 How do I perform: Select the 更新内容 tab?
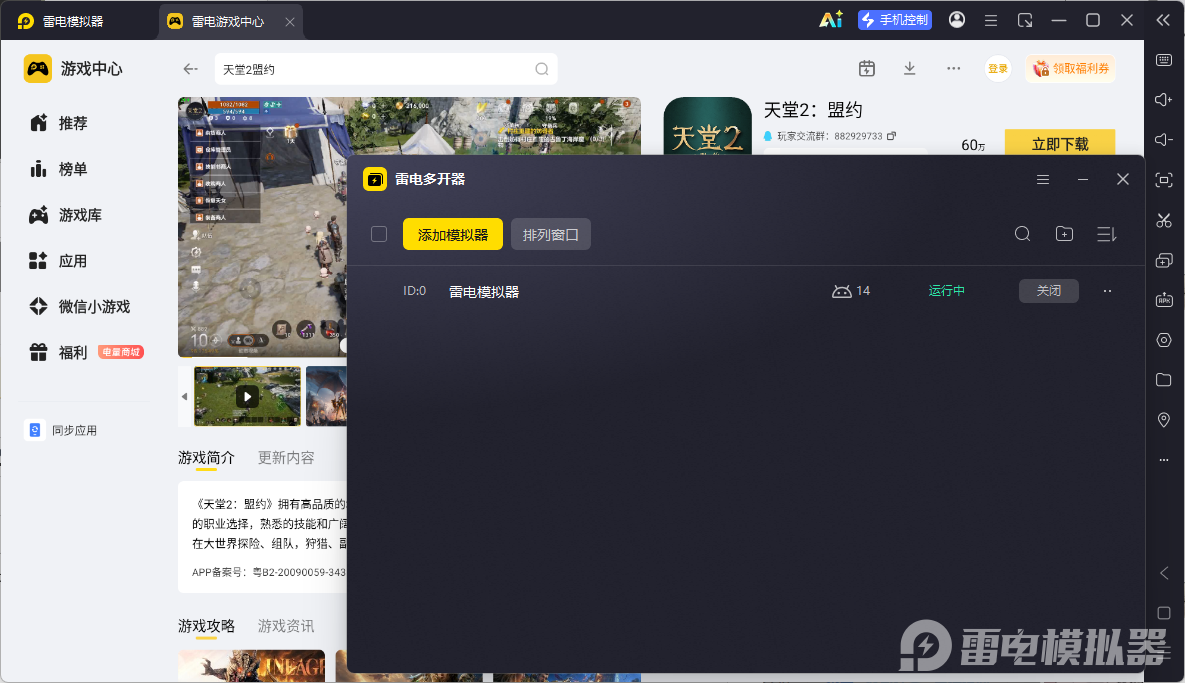click(286, 458)
